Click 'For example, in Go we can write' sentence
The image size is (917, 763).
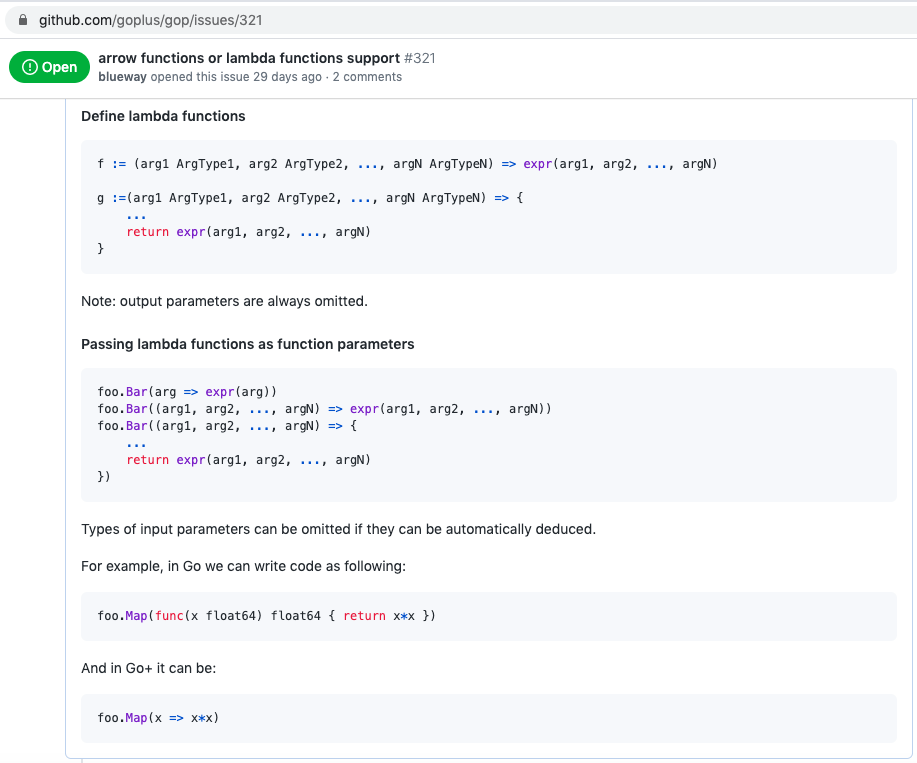[243, 566]
